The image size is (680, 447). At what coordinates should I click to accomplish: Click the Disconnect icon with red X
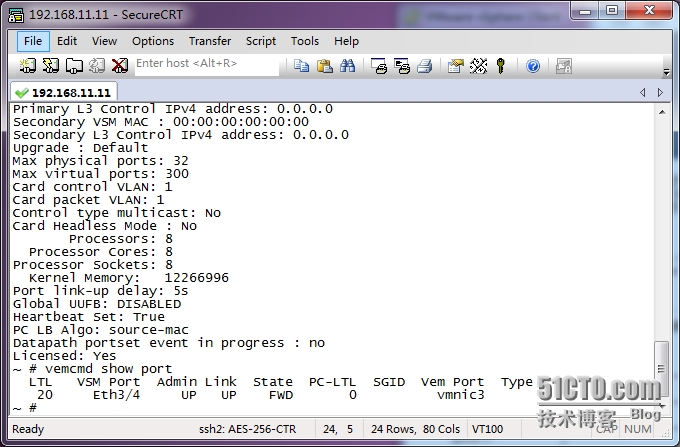tap(120, 66)
